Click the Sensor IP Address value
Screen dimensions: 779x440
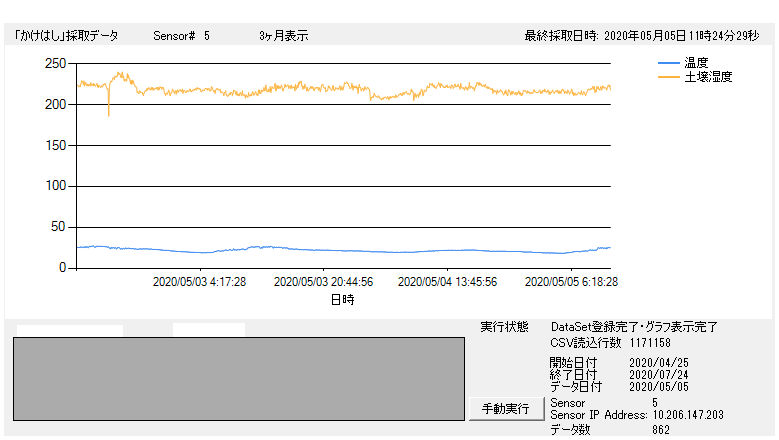coord(687,415)
